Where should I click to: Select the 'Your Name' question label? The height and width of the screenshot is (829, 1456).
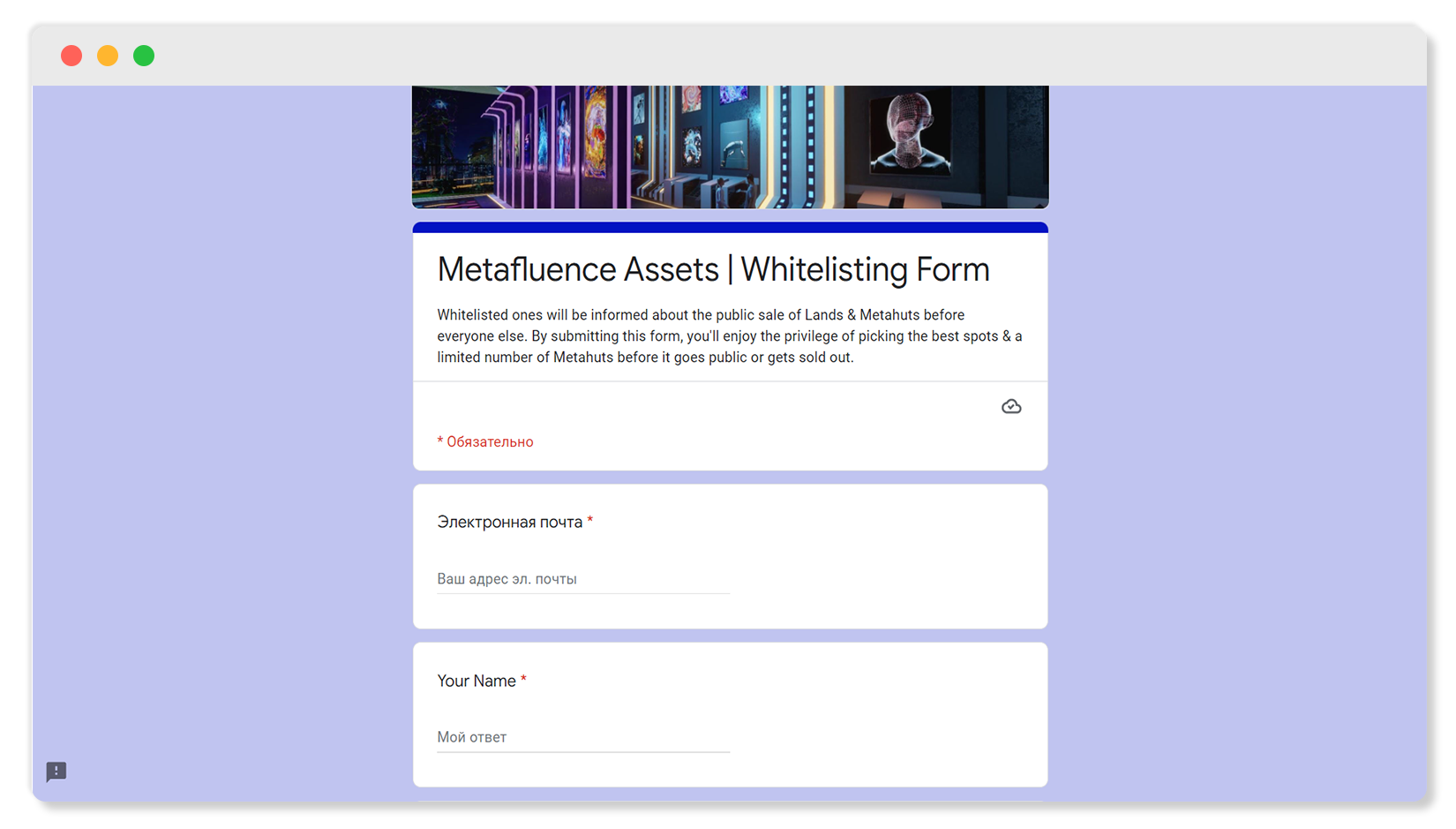(x=477, y=681)
